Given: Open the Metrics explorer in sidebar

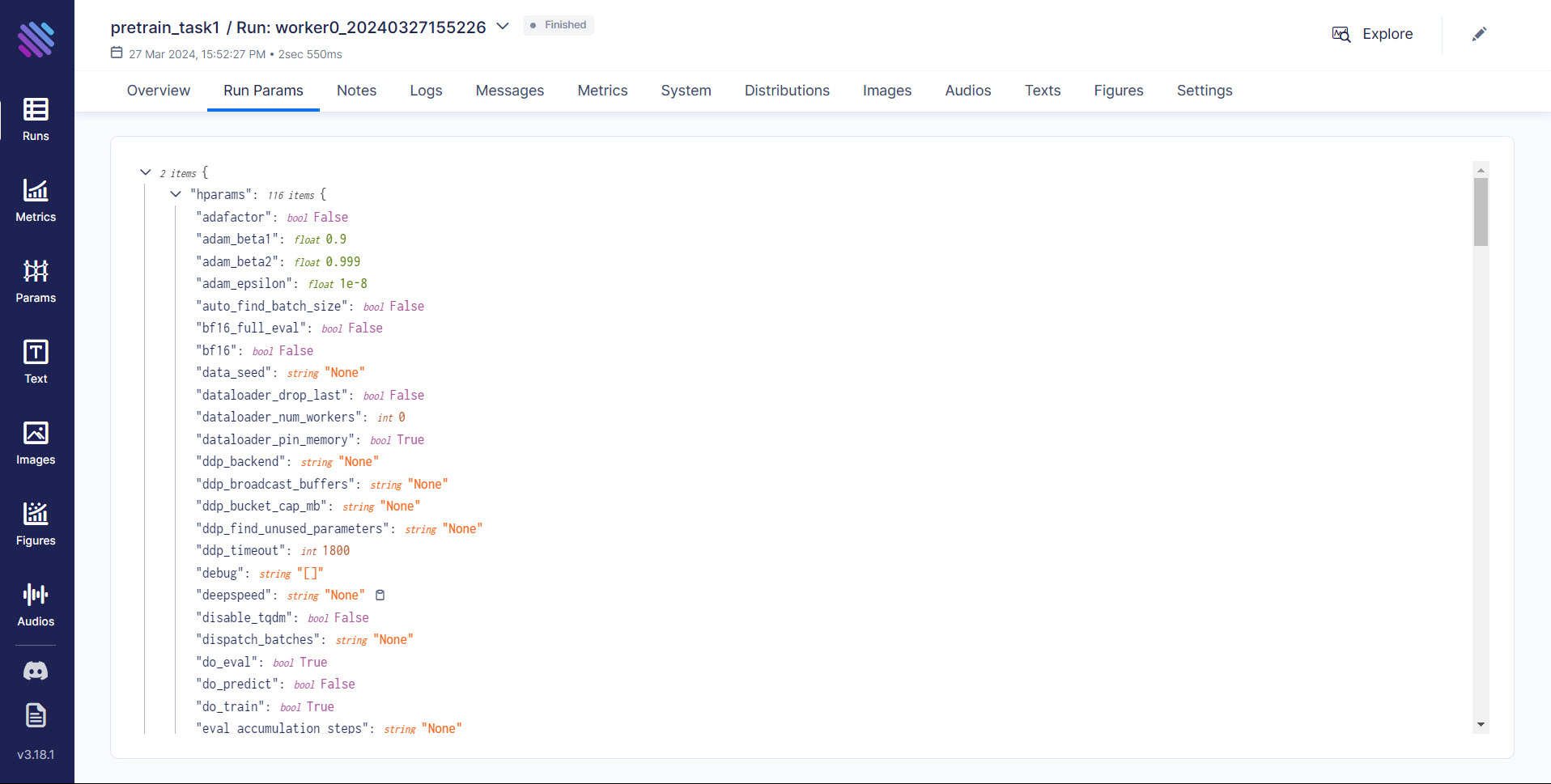Looking at the screenshot, I should (x=36, y=200).
